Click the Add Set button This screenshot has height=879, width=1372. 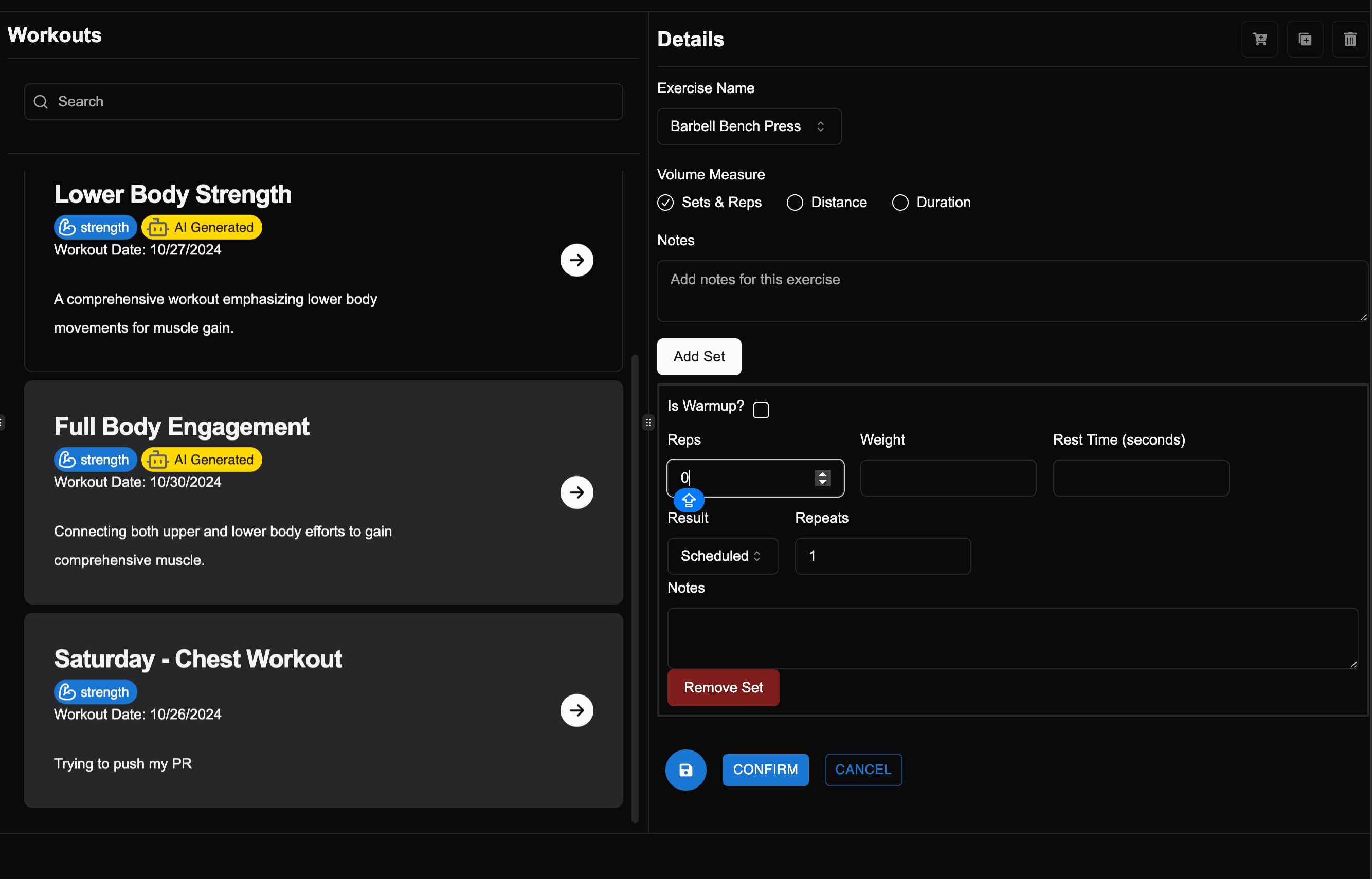pyautogui.click(x=699, y=356)
